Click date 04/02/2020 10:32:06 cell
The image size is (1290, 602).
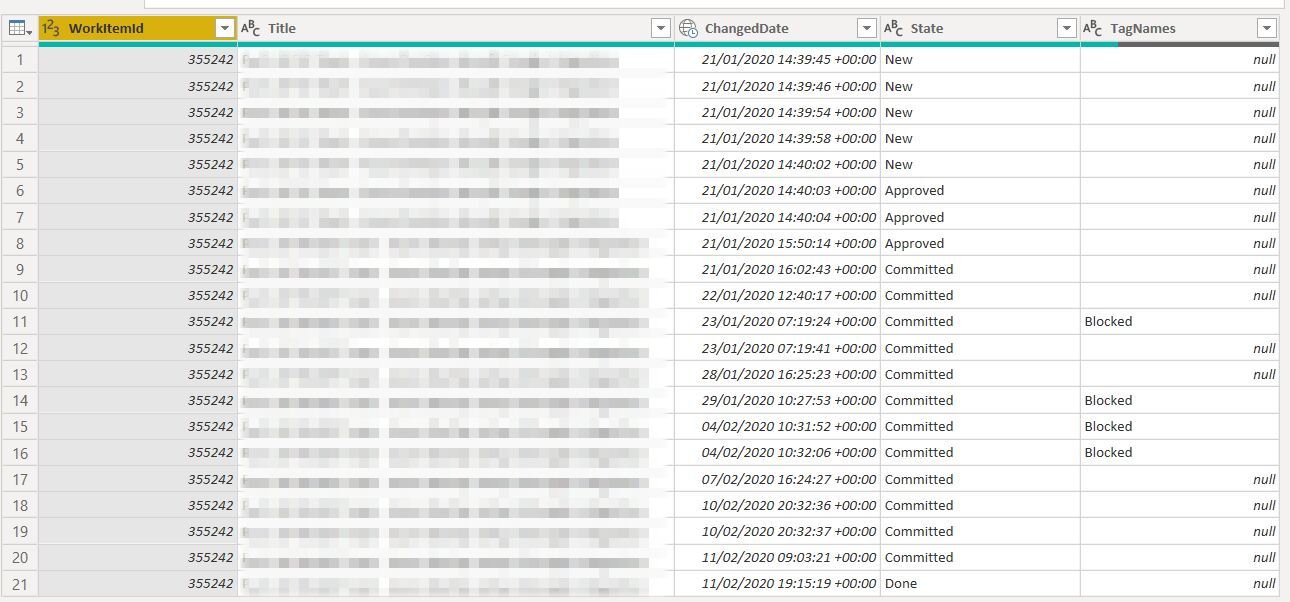click(778, 453)
